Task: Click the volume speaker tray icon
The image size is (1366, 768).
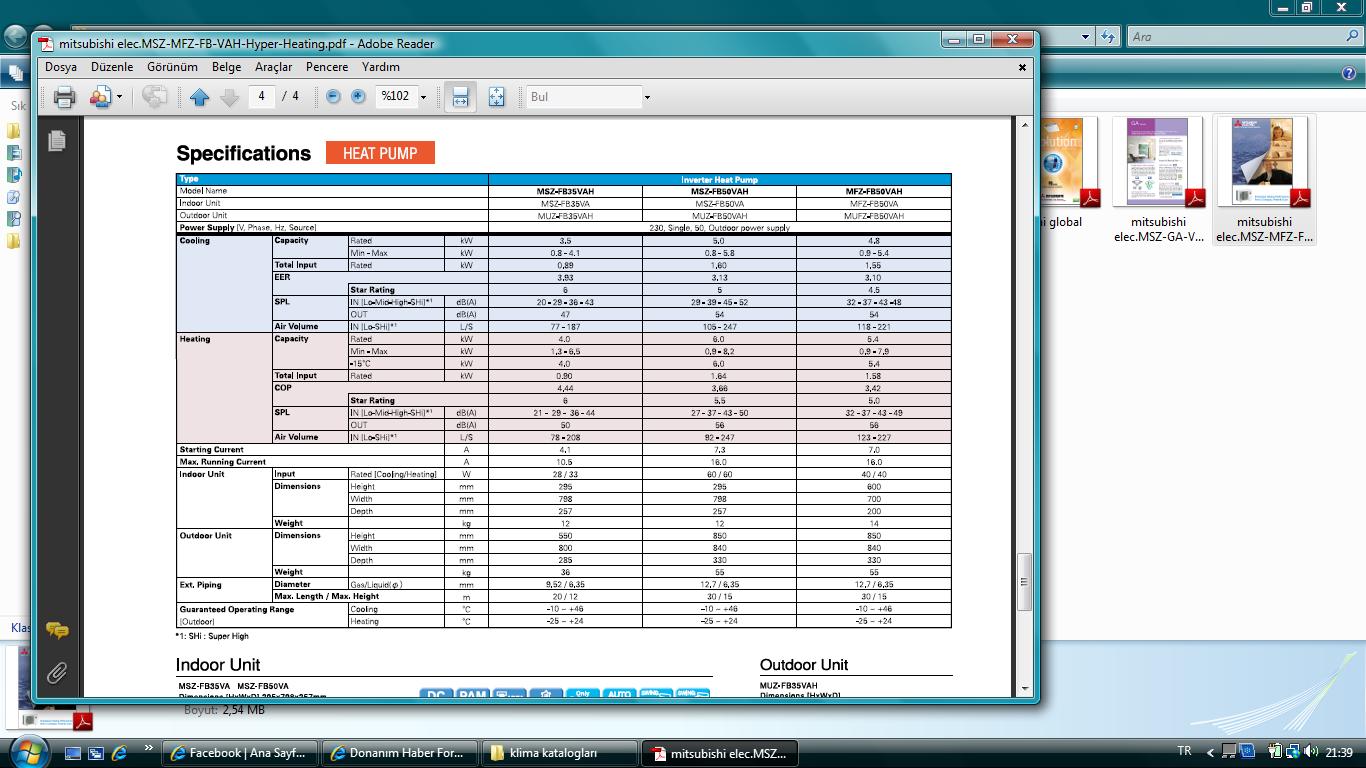Action: click(x=1311, y=752)
